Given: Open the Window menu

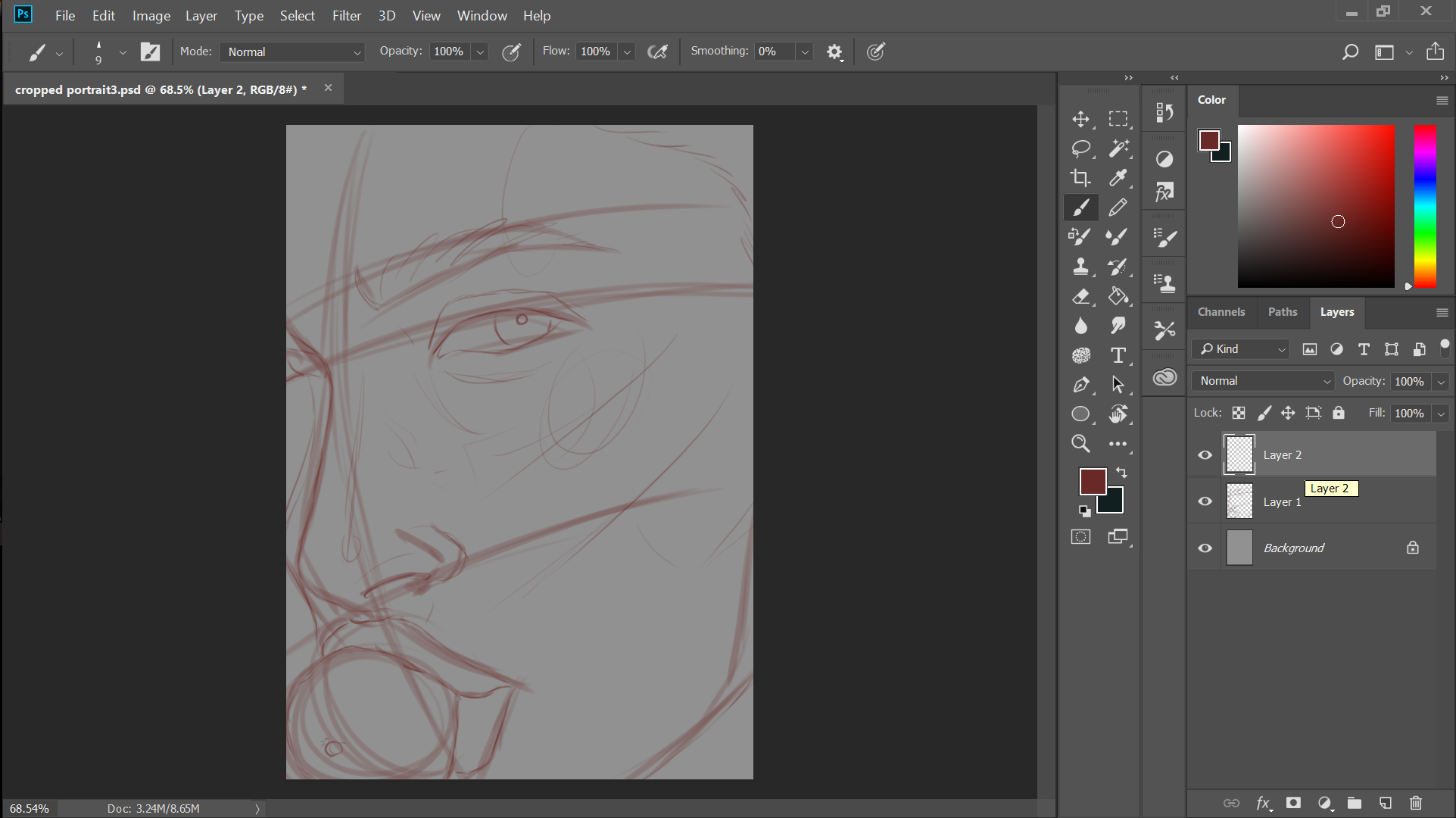Looking at the screenshot, I should coord(482,16).
